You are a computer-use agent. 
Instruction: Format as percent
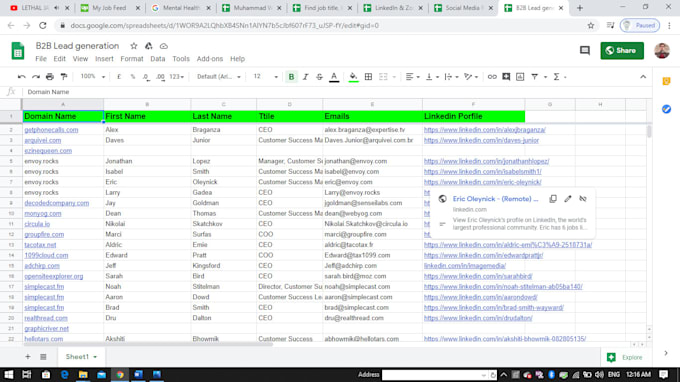click(x=133, y=77)
